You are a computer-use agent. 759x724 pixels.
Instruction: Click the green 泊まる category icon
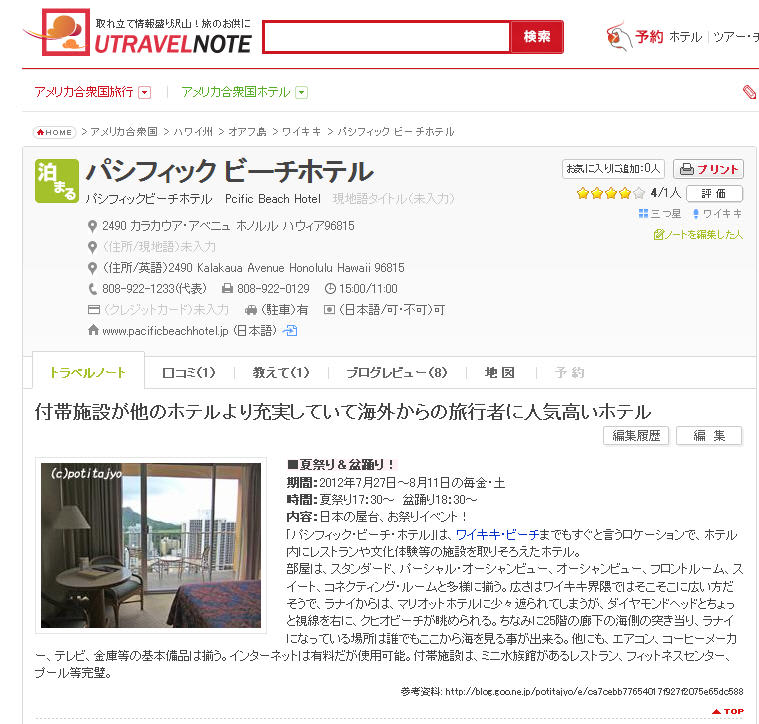57,181
